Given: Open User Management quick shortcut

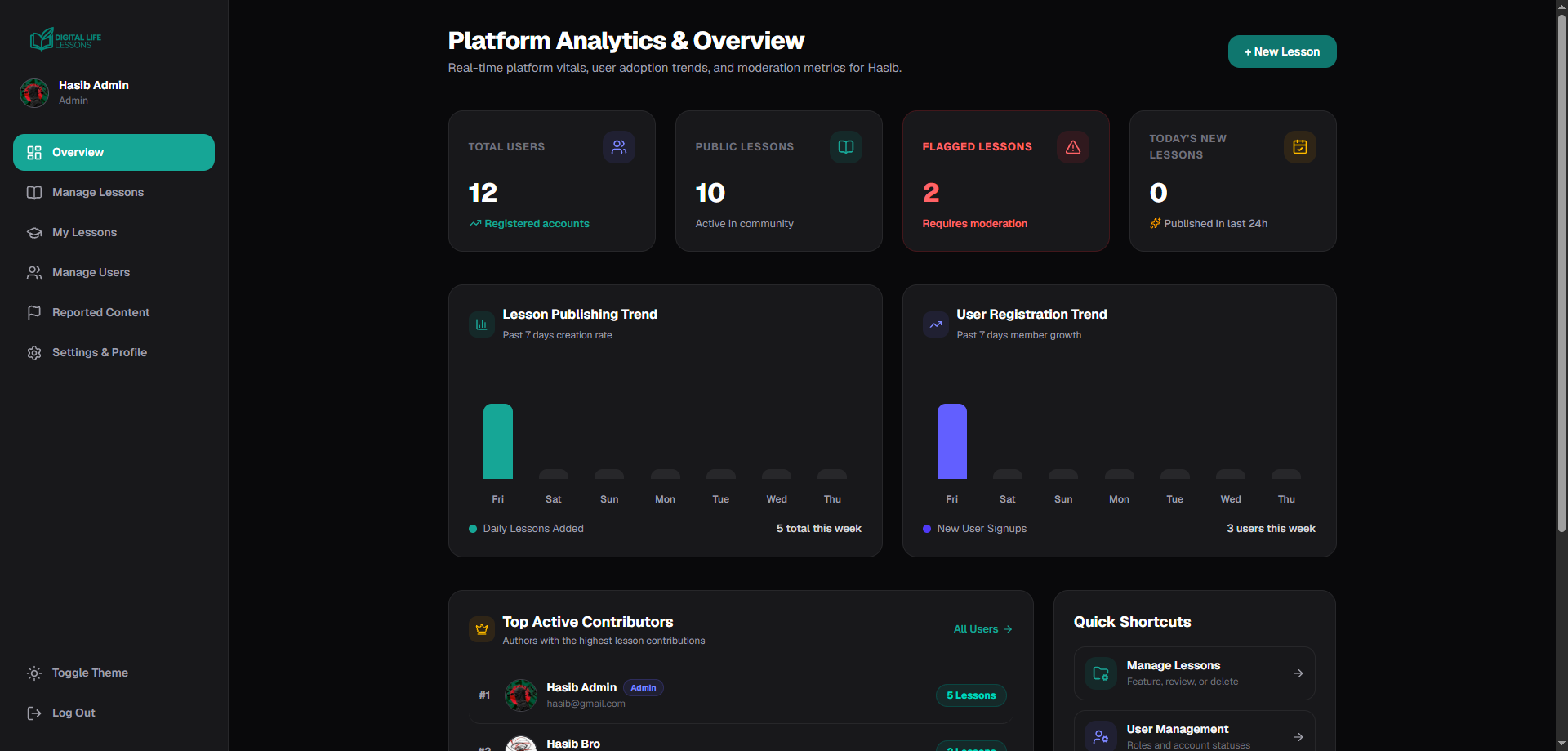Looking at the screenshot, I should tap(1195, 731).
